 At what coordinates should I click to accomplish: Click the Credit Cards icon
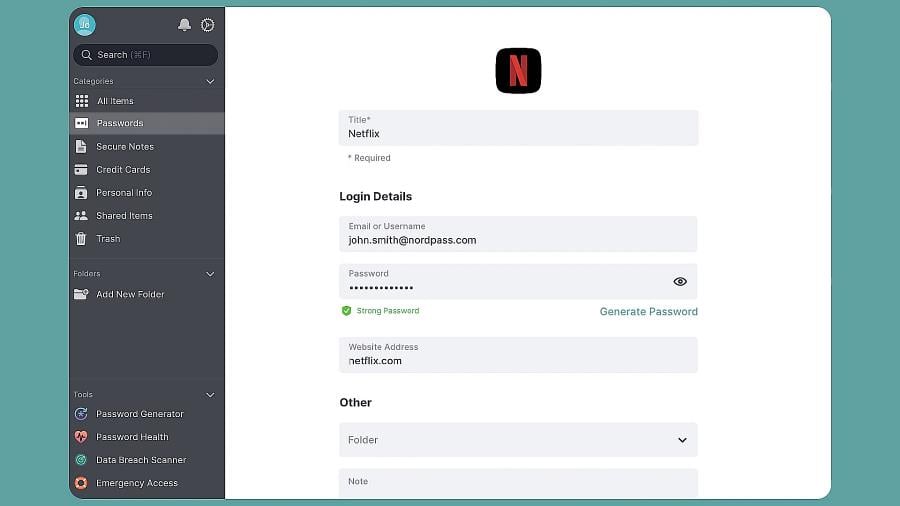pos(81,170)
